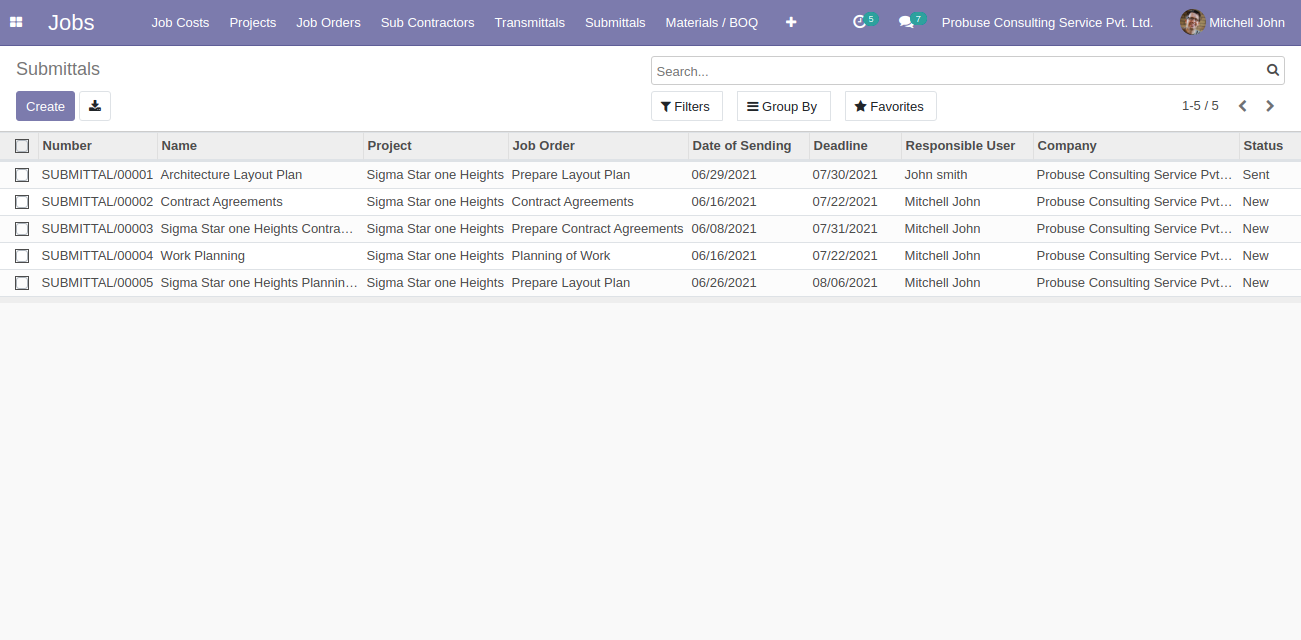The image size is (1301, 640).
Task: Click into the Search field
Action: (958, 71)
